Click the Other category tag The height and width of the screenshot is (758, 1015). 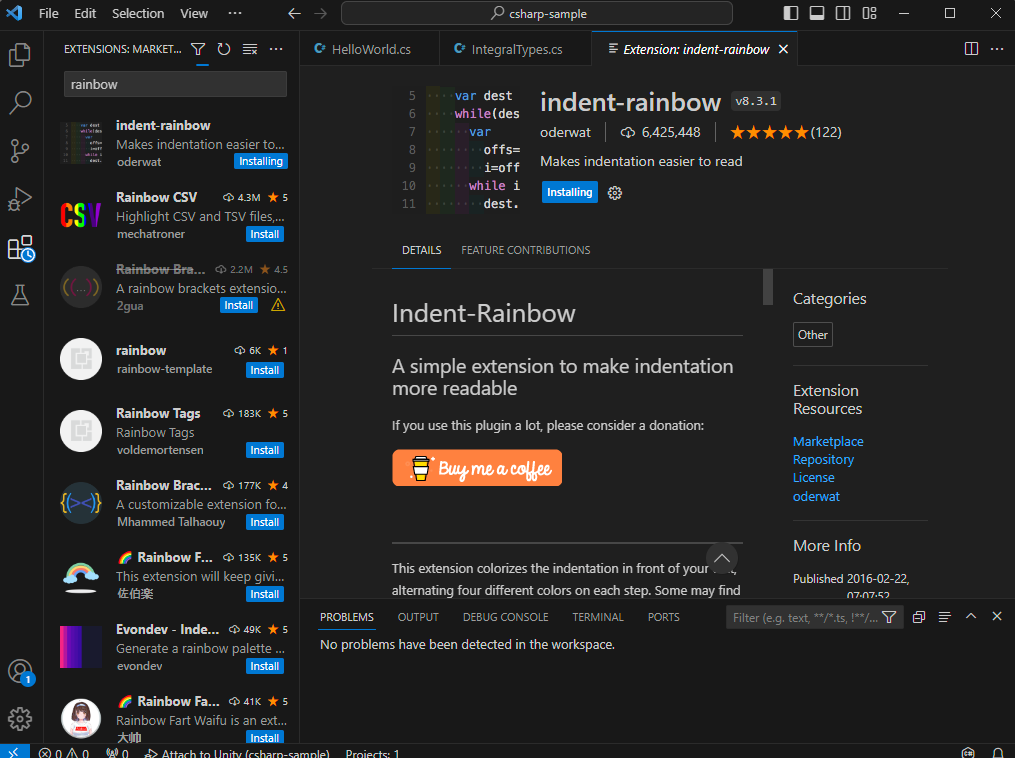812,335
